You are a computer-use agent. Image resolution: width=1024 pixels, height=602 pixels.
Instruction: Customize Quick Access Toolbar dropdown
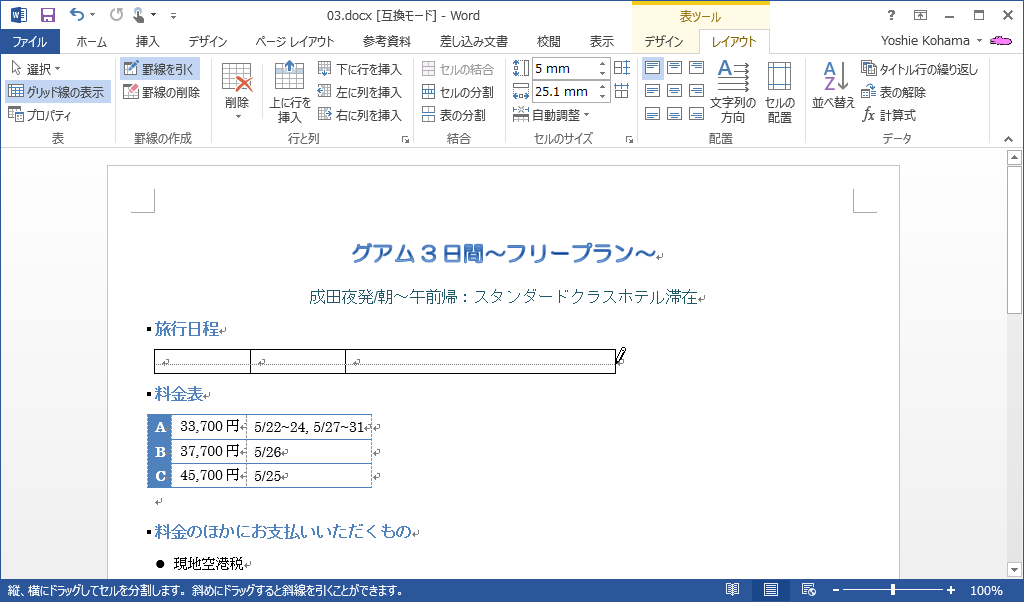point(173,14)
